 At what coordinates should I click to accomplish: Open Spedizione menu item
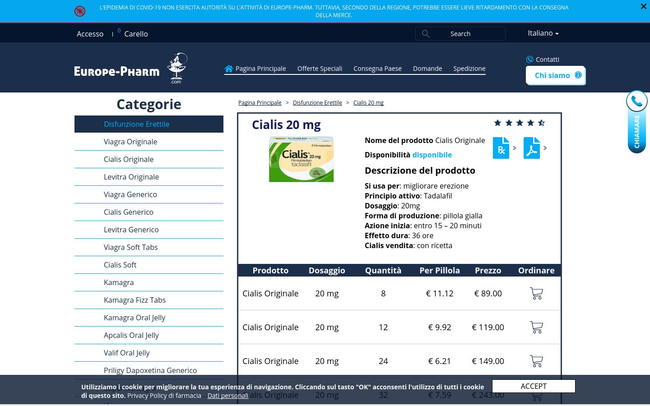pyautogui.click(x=469, y=69)
